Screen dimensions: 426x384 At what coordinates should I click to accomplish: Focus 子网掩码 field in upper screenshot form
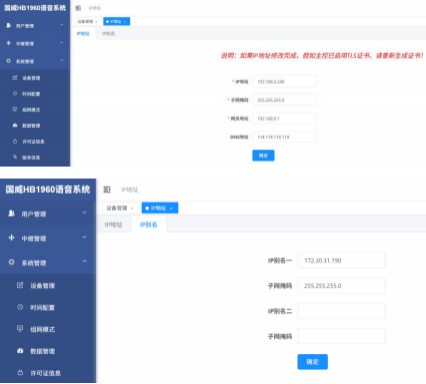click(x=284, y=100)
